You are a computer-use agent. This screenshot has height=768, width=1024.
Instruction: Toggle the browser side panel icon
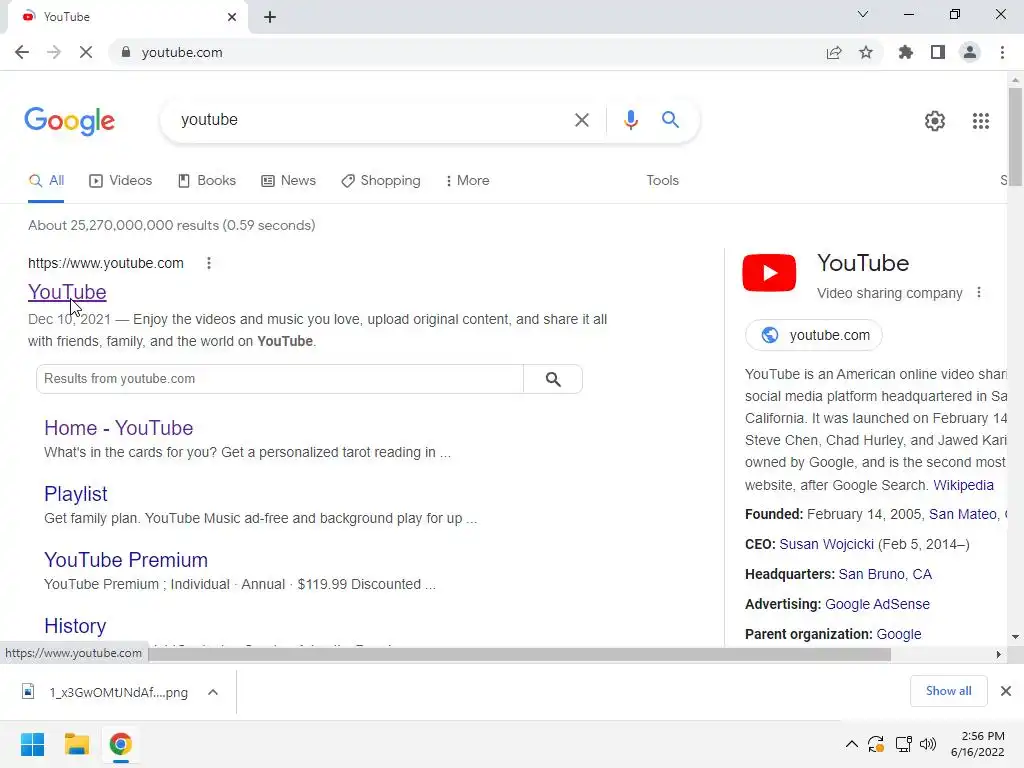pos(938,52)
